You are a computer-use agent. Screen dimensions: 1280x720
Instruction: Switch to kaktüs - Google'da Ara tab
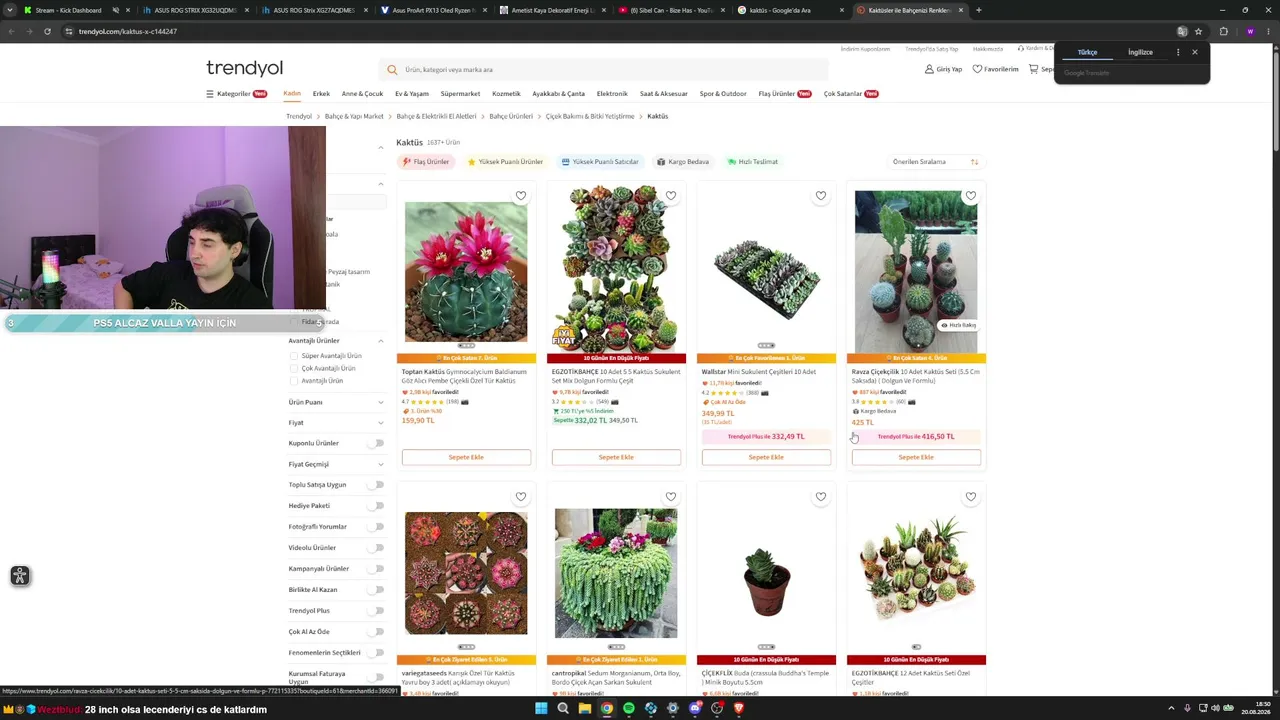click(x=790, y=10)
